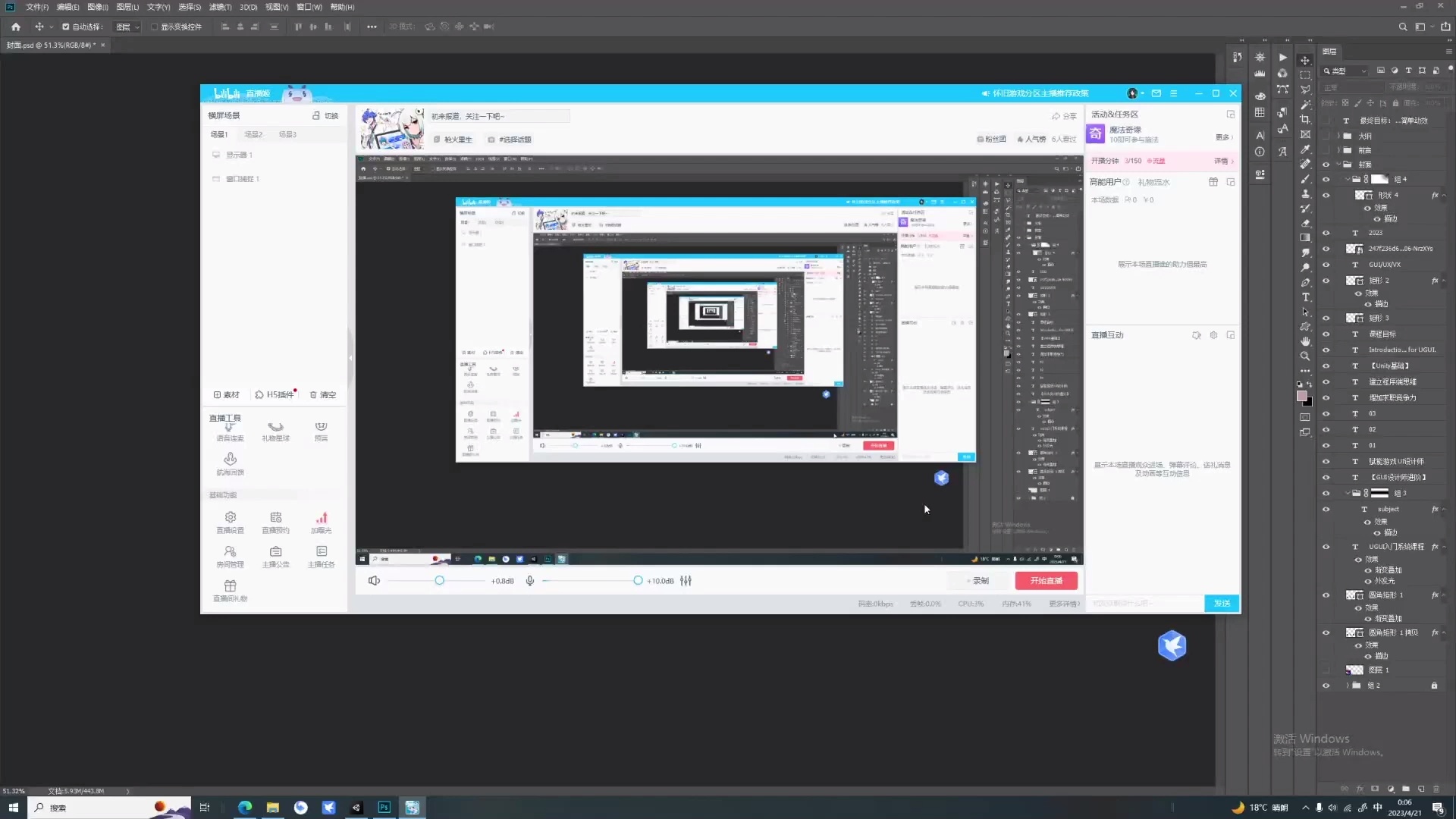Select the Horizontal Type tool
This screenshot has width=1456, height=819.
[1305, 297]
